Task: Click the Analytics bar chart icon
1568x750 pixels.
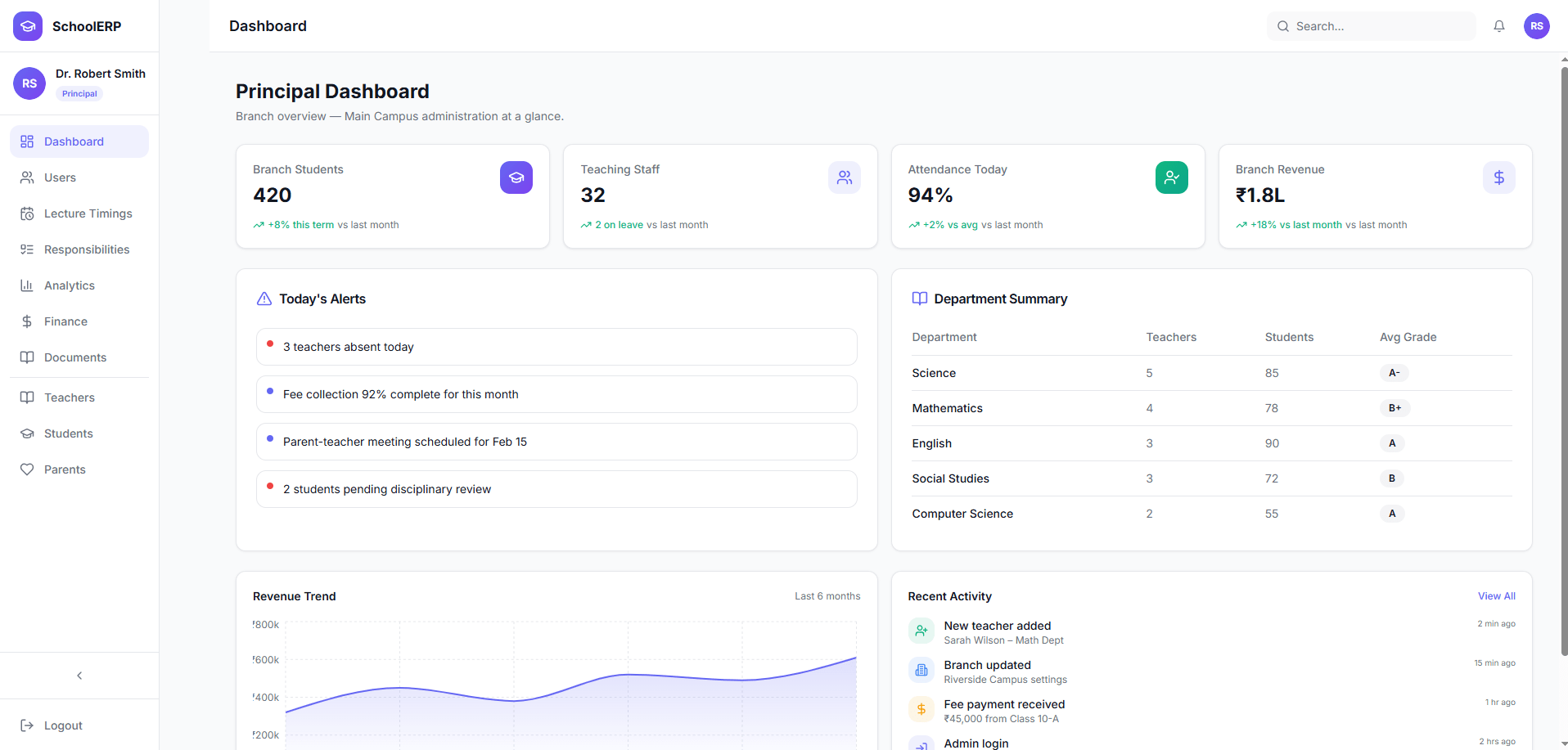Action: click(x=27, y=285)
